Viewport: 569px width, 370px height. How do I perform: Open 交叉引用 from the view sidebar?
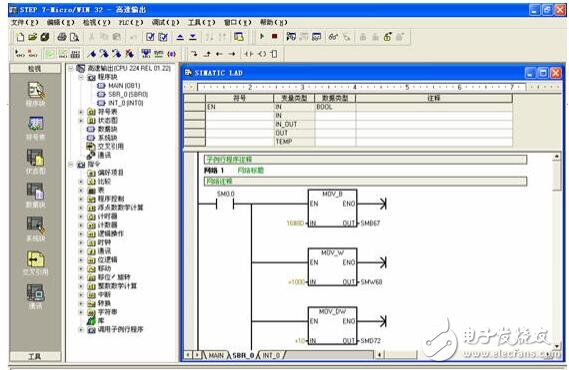tap(36, 263)
